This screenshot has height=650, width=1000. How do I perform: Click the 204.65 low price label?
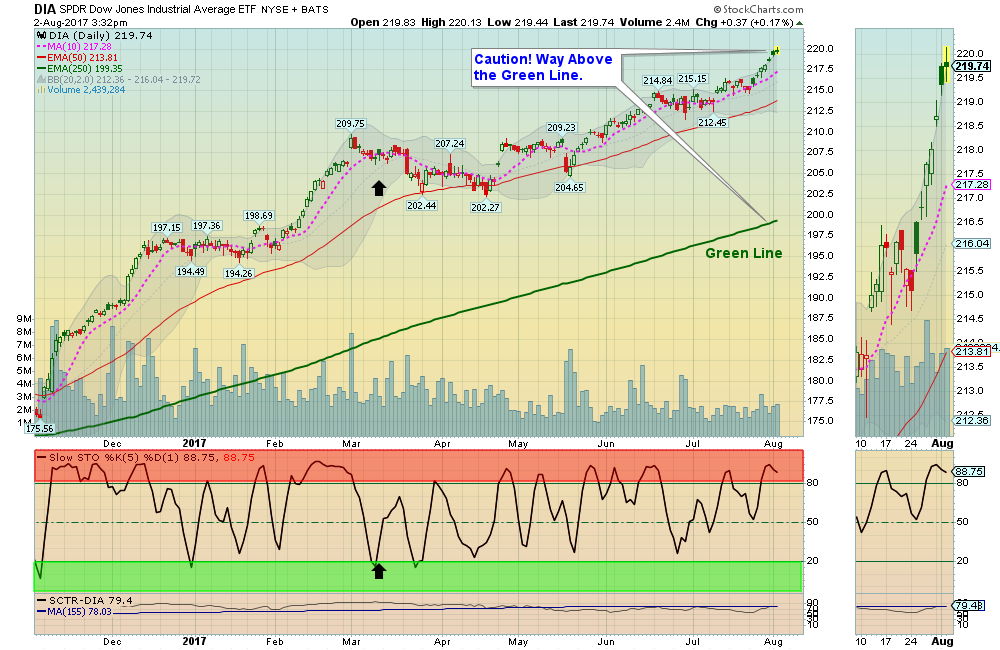pyautogui.click(x=570, y=188)
